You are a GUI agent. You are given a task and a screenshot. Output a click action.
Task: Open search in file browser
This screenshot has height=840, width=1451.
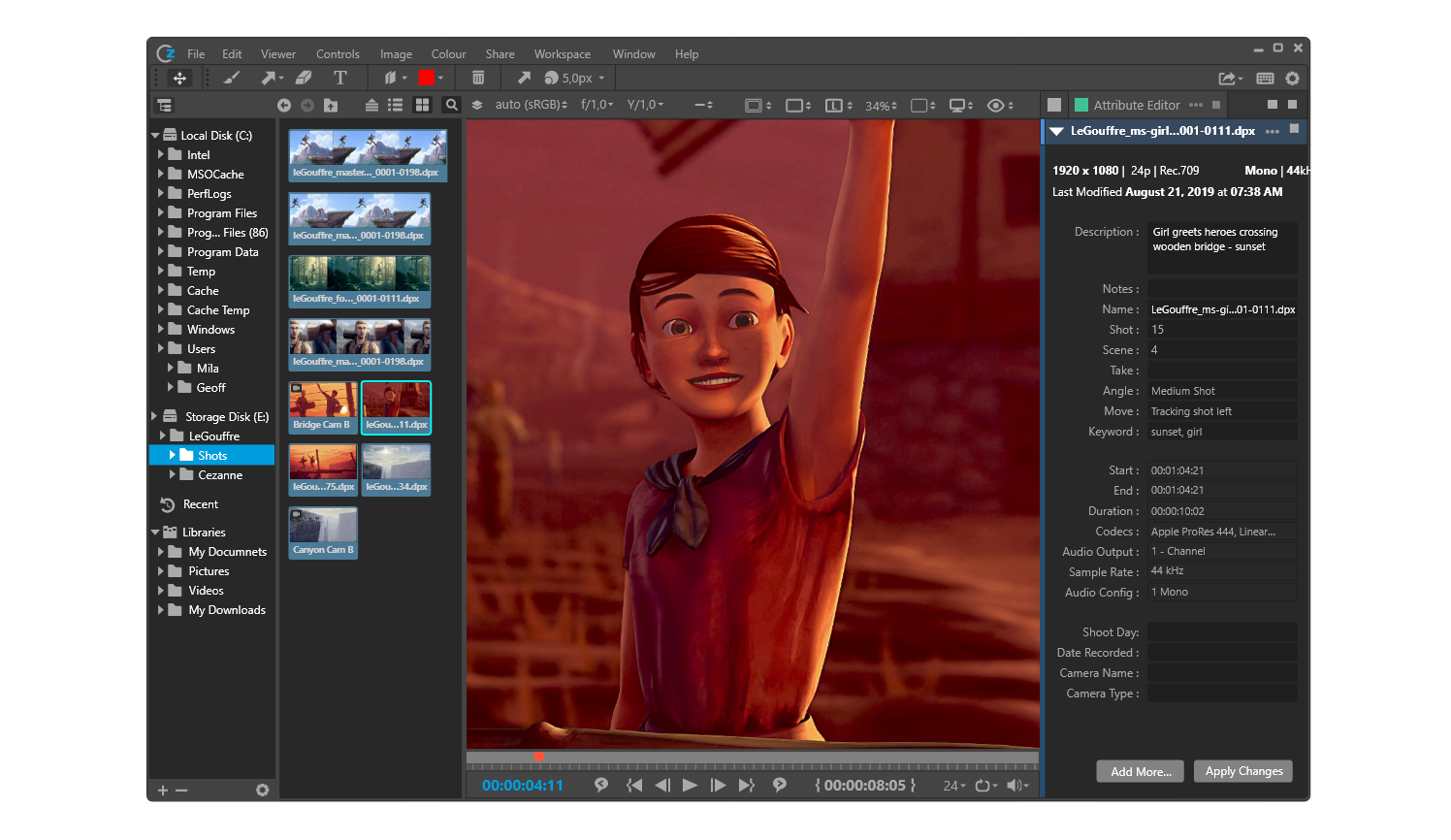pyautogui.click(x=451, y=105)
